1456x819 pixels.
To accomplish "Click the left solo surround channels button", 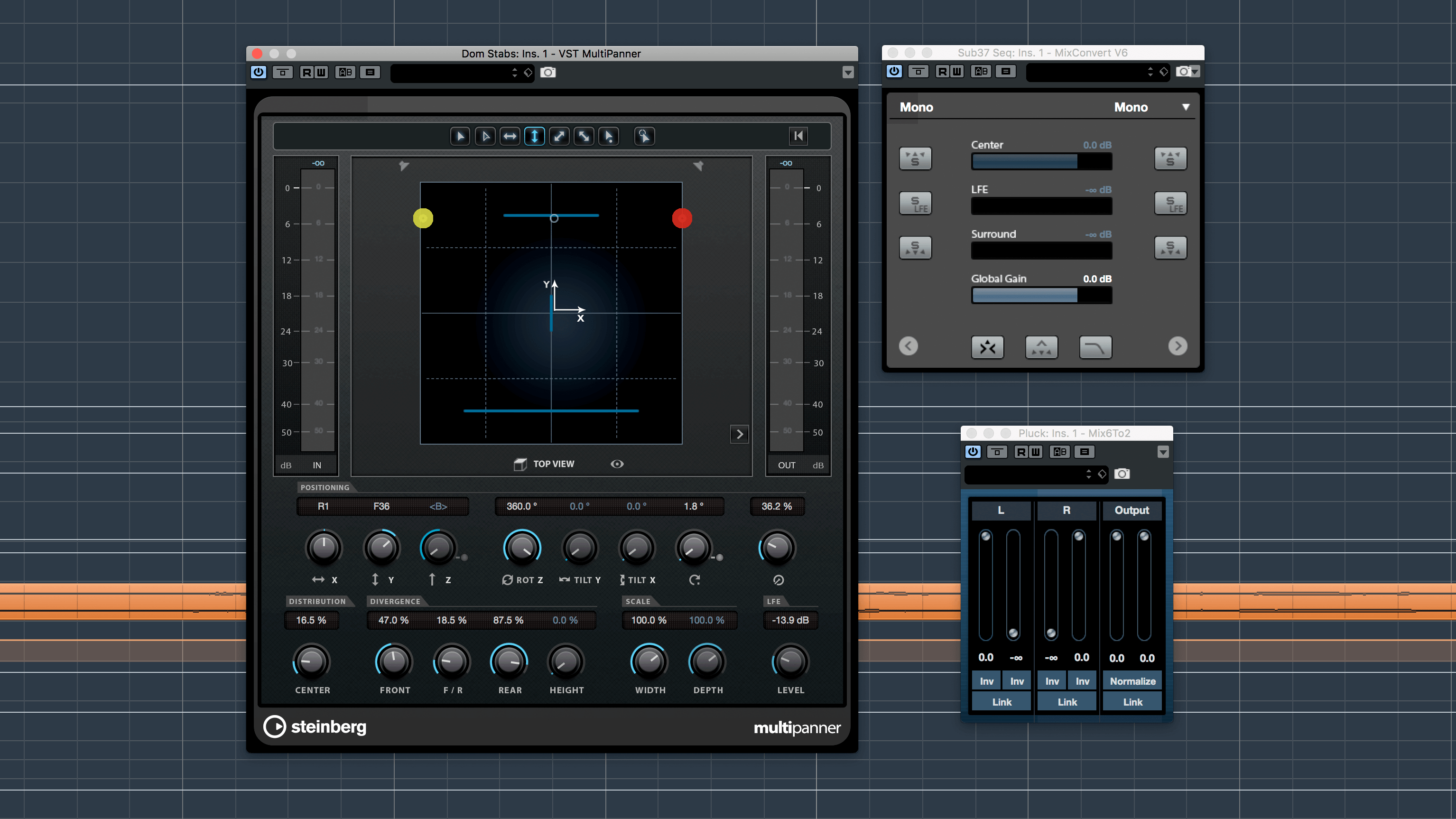I will (915, 248).
